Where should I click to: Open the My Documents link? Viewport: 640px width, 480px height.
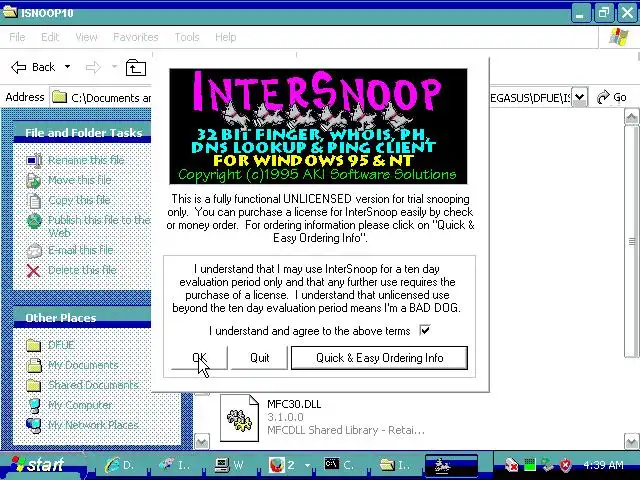tap(83, 364)
